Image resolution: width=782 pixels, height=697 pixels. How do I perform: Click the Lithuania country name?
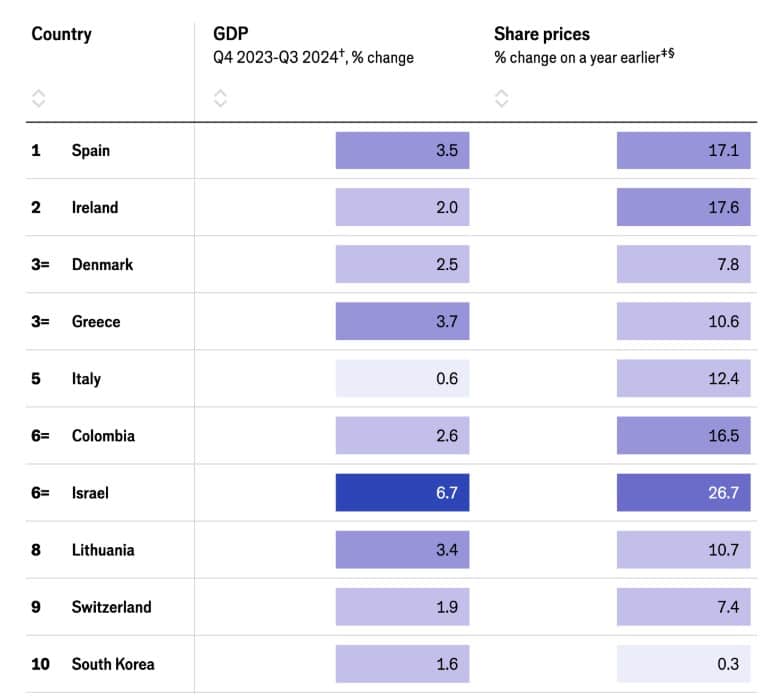point(104,550)
